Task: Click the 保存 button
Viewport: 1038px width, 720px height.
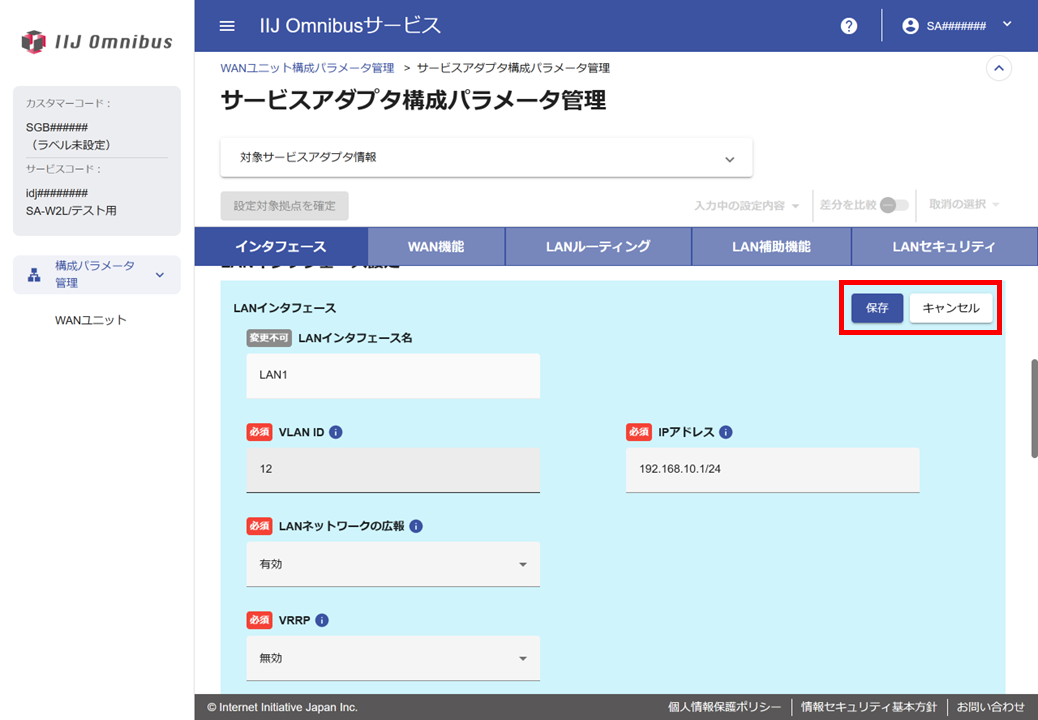Action: click(877, 308)
